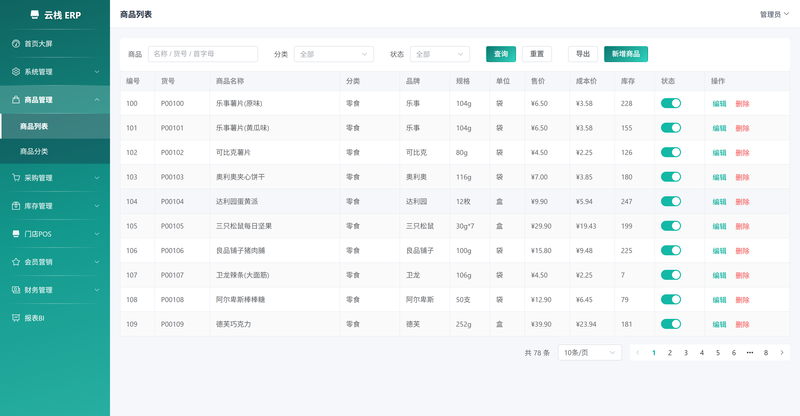
Task: Edit the product P00100 row
Action: click(719, 104)
